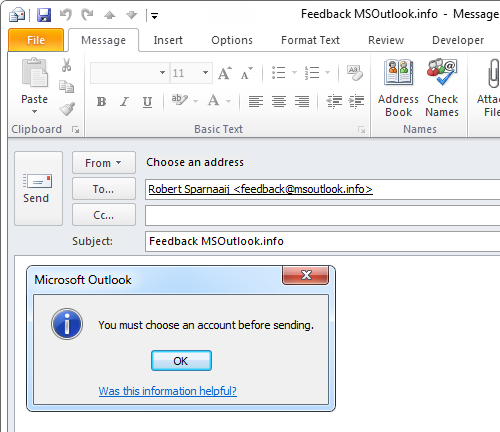This screenshot has height=432, width=500.
Task: Open 'Was this information helpful?' link
Action: pyautogui.click(x=168, y=391)
